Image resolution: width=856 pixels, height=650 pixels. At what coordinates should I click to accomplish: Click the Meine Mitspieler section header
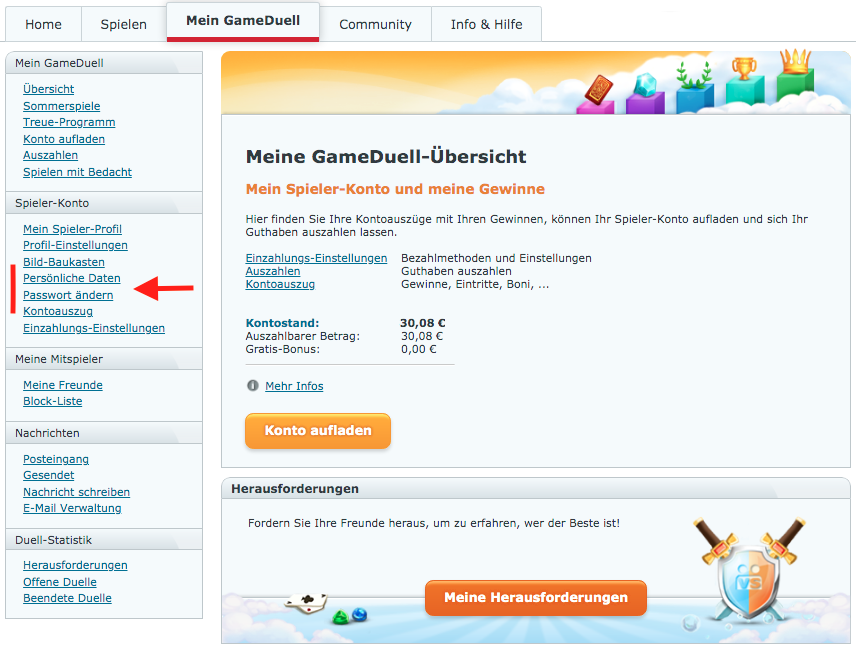(104, 359)
